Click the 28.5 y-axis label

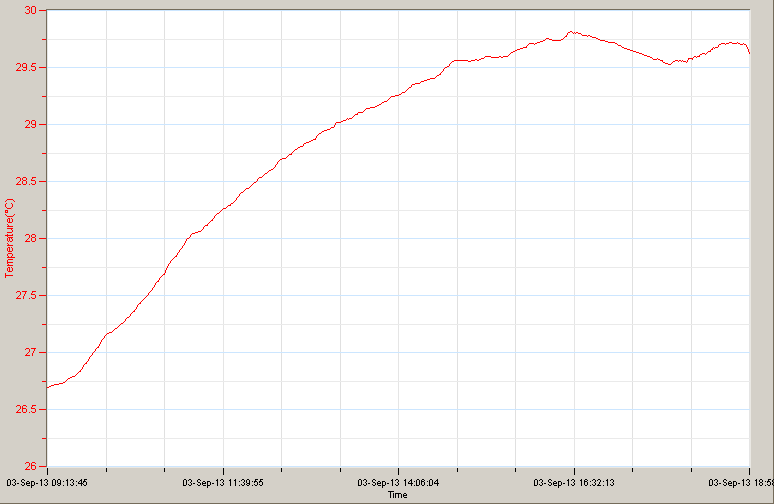(x=27, y=182)
